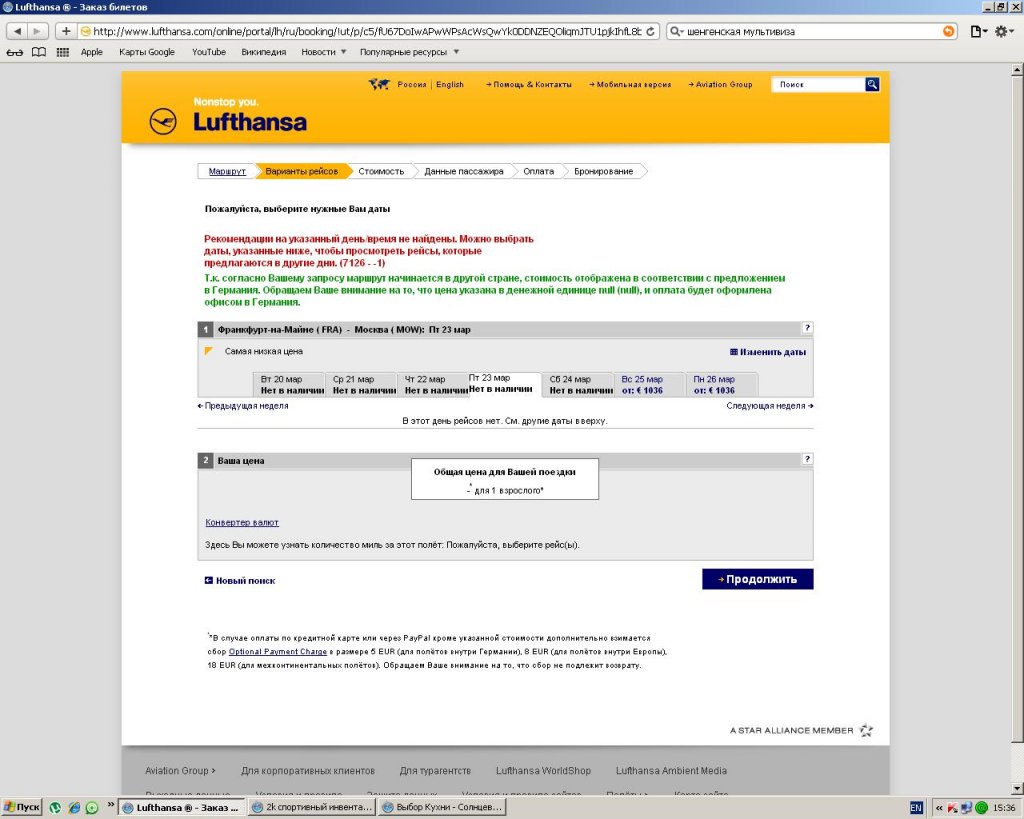This screenshot has height=819, width=1024.
Task: Open the Apple bookmark
Action: tap(91, 52)
